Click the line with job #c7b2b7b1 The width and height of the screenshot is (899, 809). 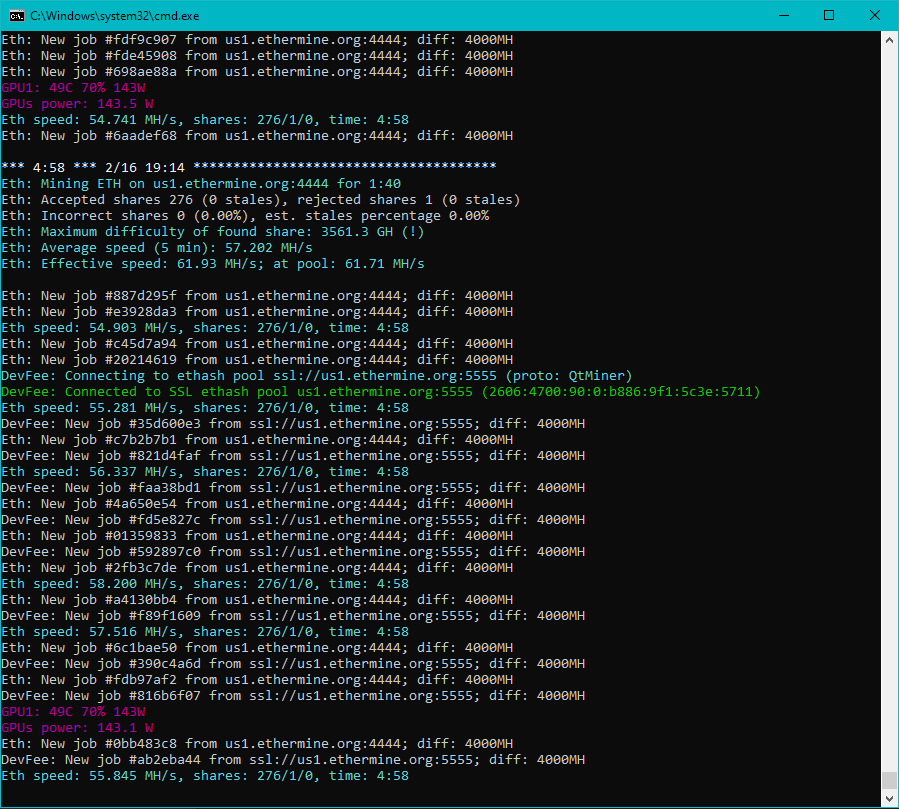(x=257, y=440)
